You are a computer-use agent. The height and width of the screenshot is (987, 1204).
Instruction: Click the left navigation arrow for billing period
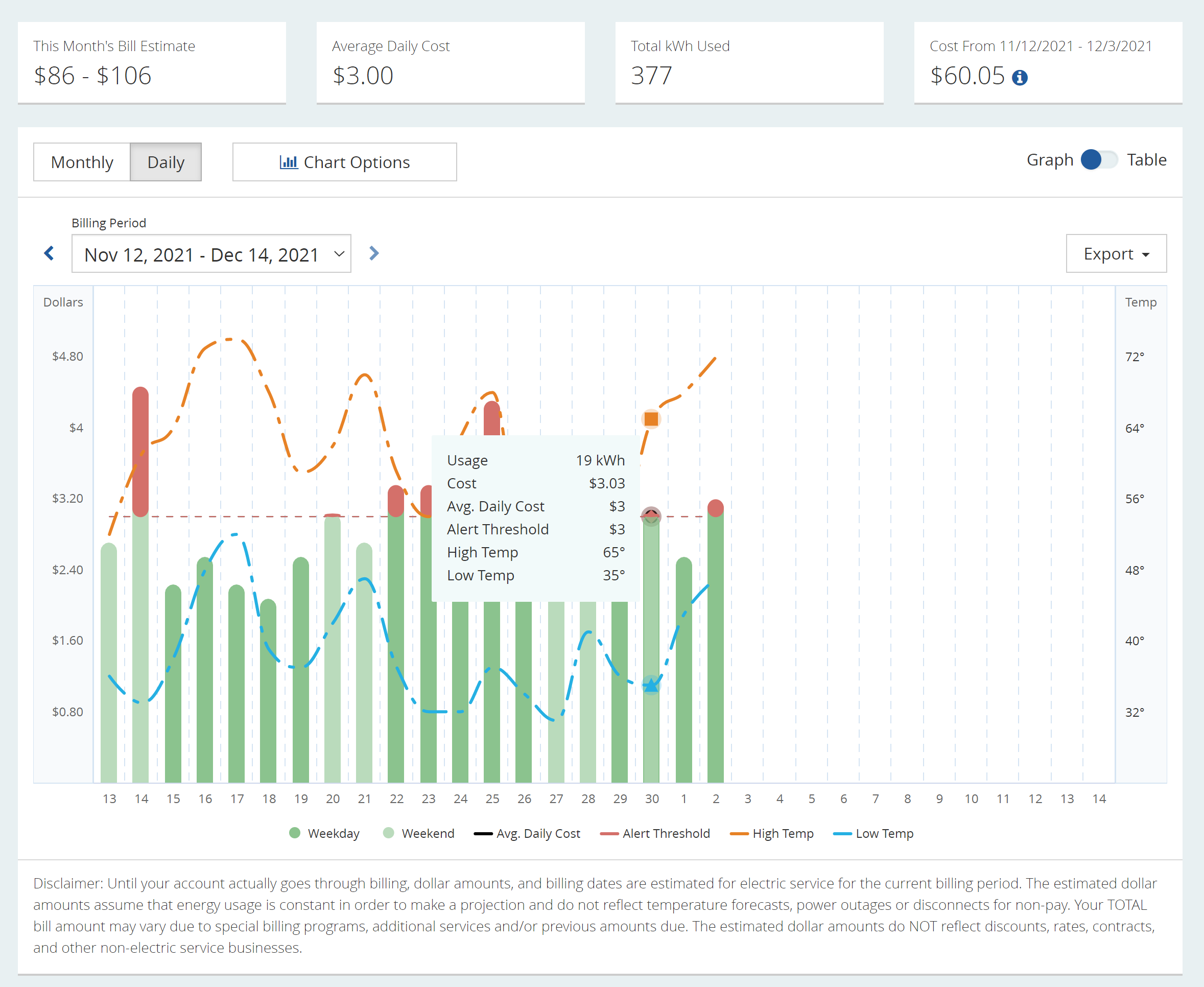click(48, 253)
